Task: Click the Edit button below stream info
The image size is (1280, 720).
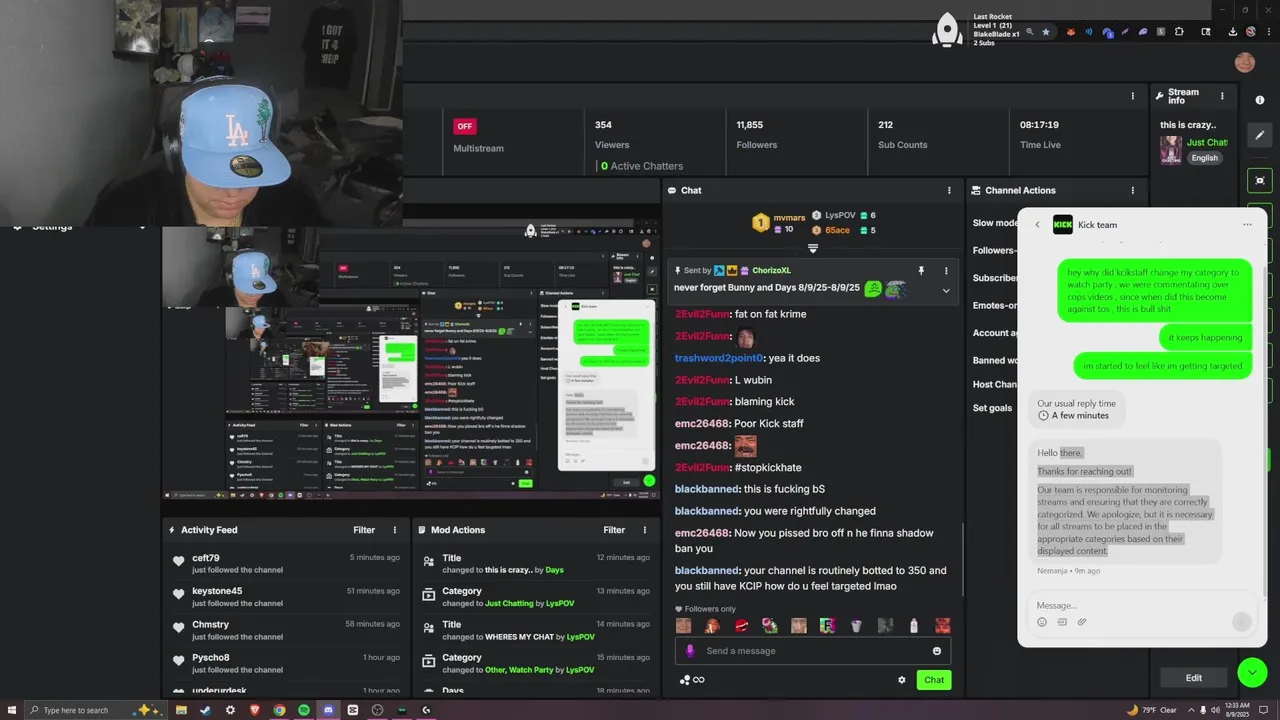Action: click(x=1194, y=678)
